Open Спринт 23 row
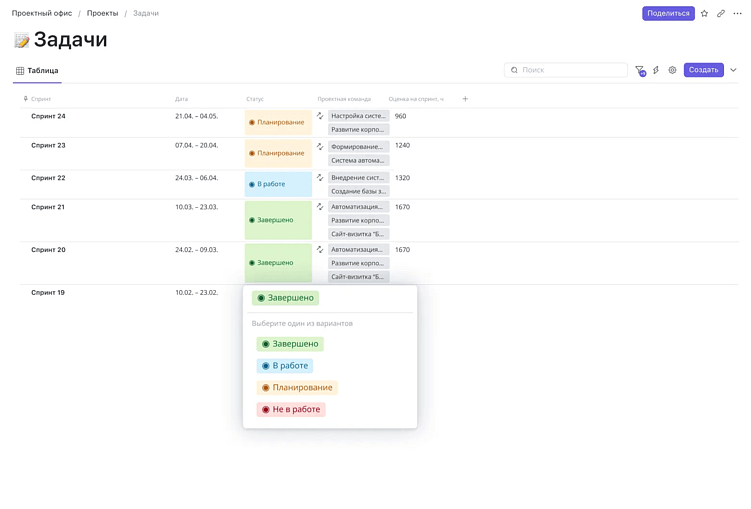751x509 pixels. pyautogui.click(x=48, y=146)
